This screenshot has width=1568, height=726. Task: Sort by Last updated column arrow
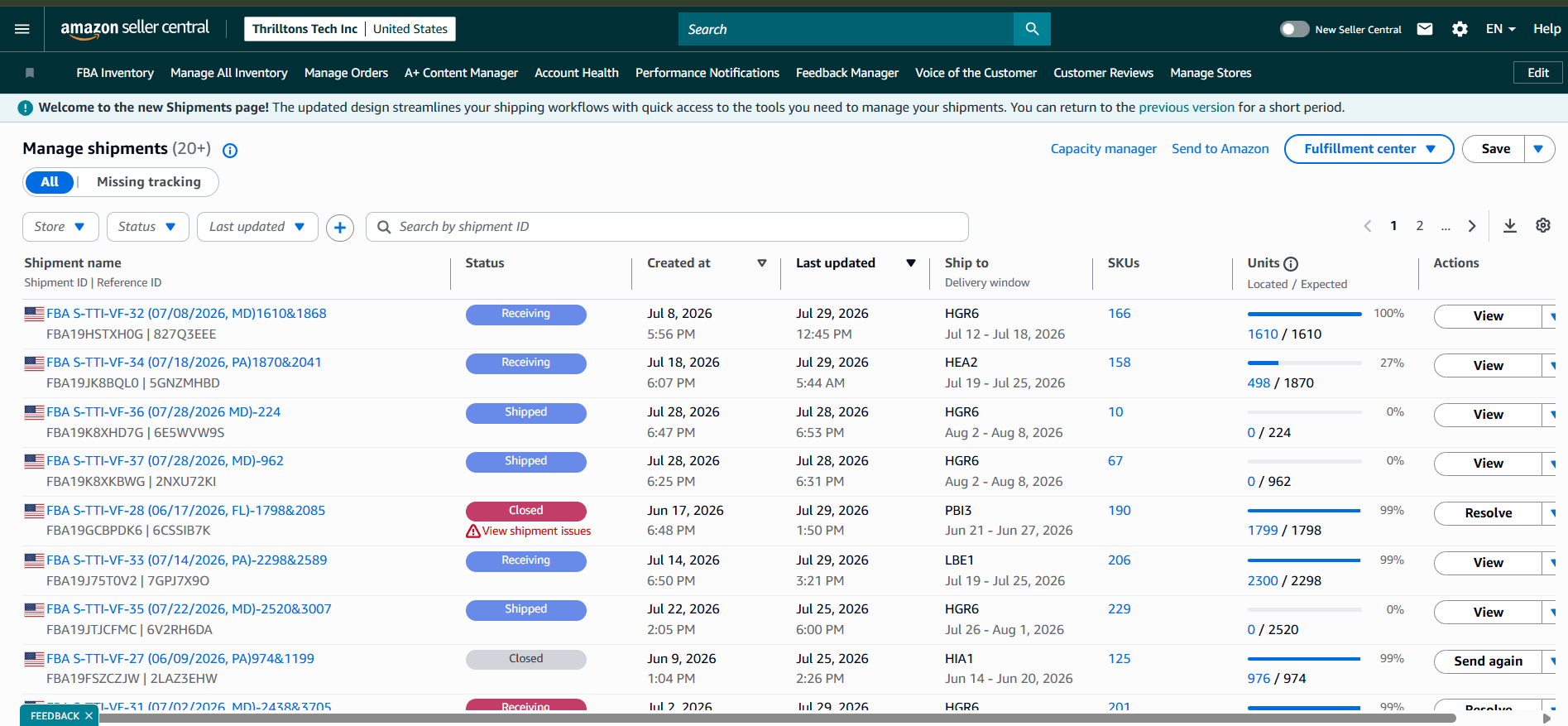(911, 263)
